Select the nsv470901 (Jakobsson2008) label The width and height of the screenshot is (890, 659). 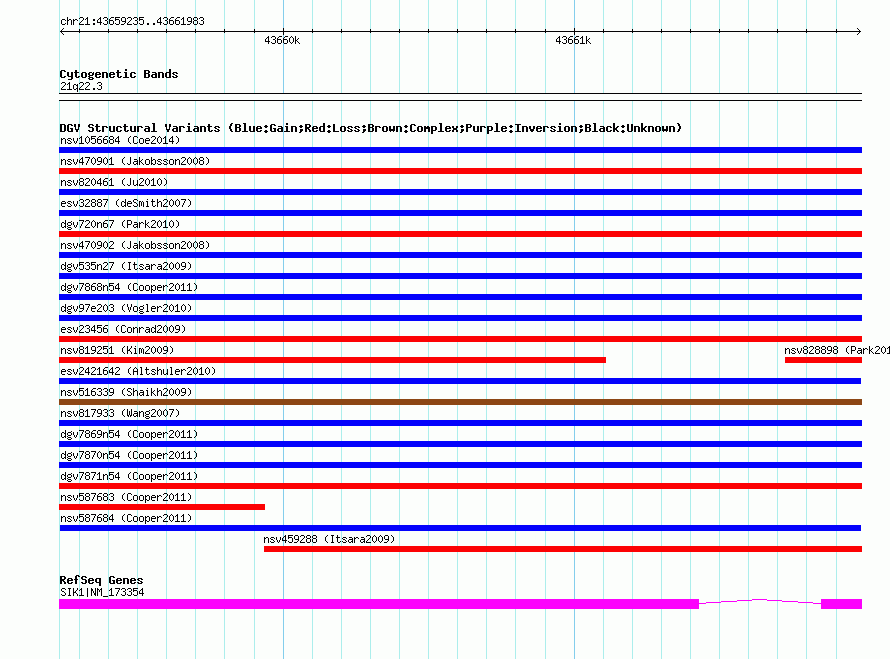pyautogui.click(x=135, y=161)
